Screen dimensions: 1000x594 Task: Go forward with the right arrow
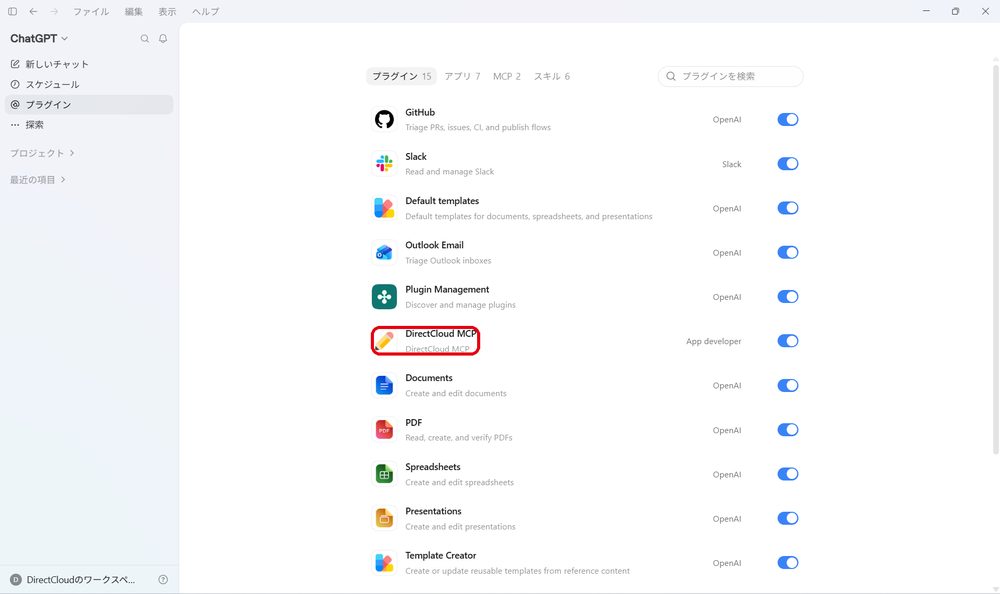[54, 11]
